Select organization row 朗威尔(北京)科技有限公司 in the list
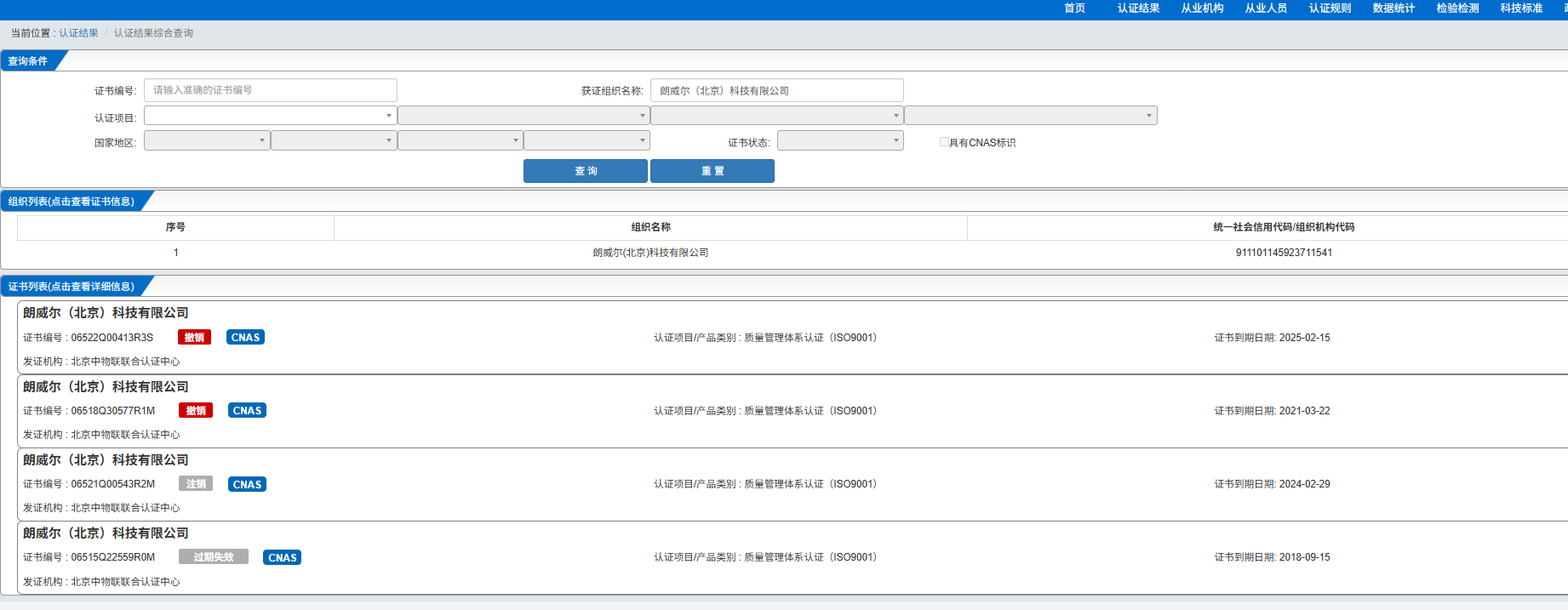 650,253
